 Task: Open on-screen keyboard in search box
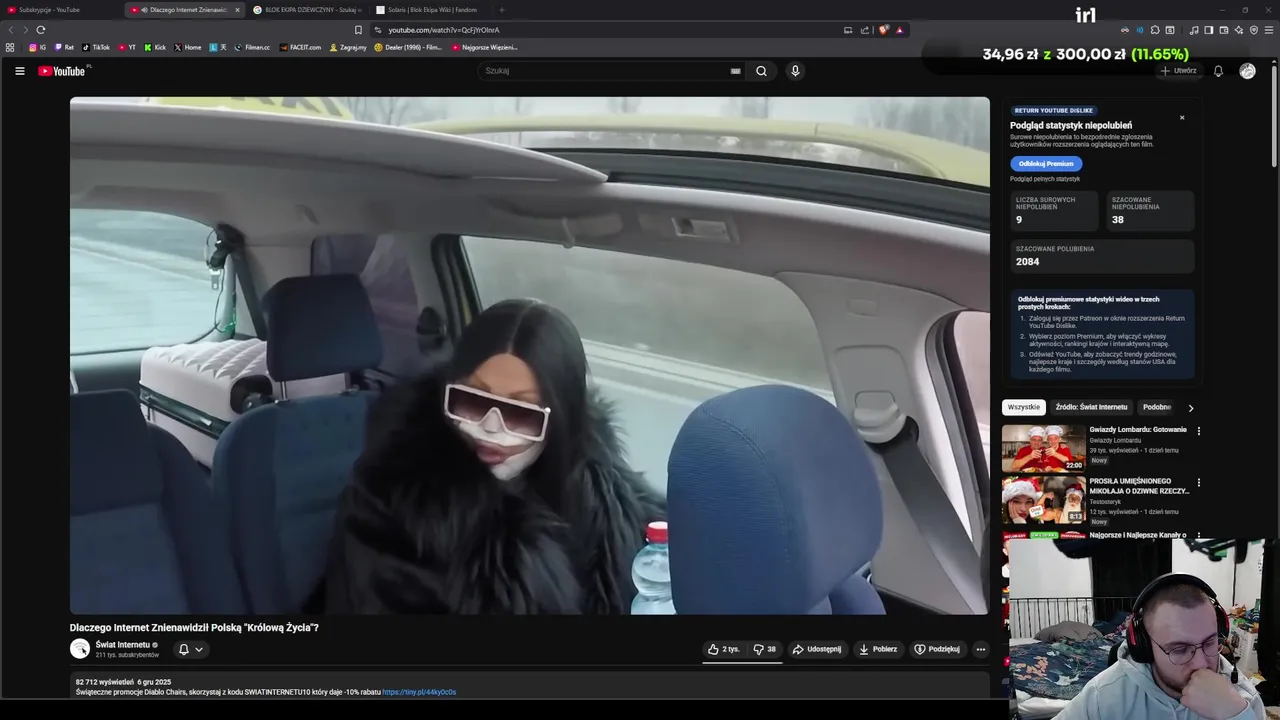coord(735,71)
